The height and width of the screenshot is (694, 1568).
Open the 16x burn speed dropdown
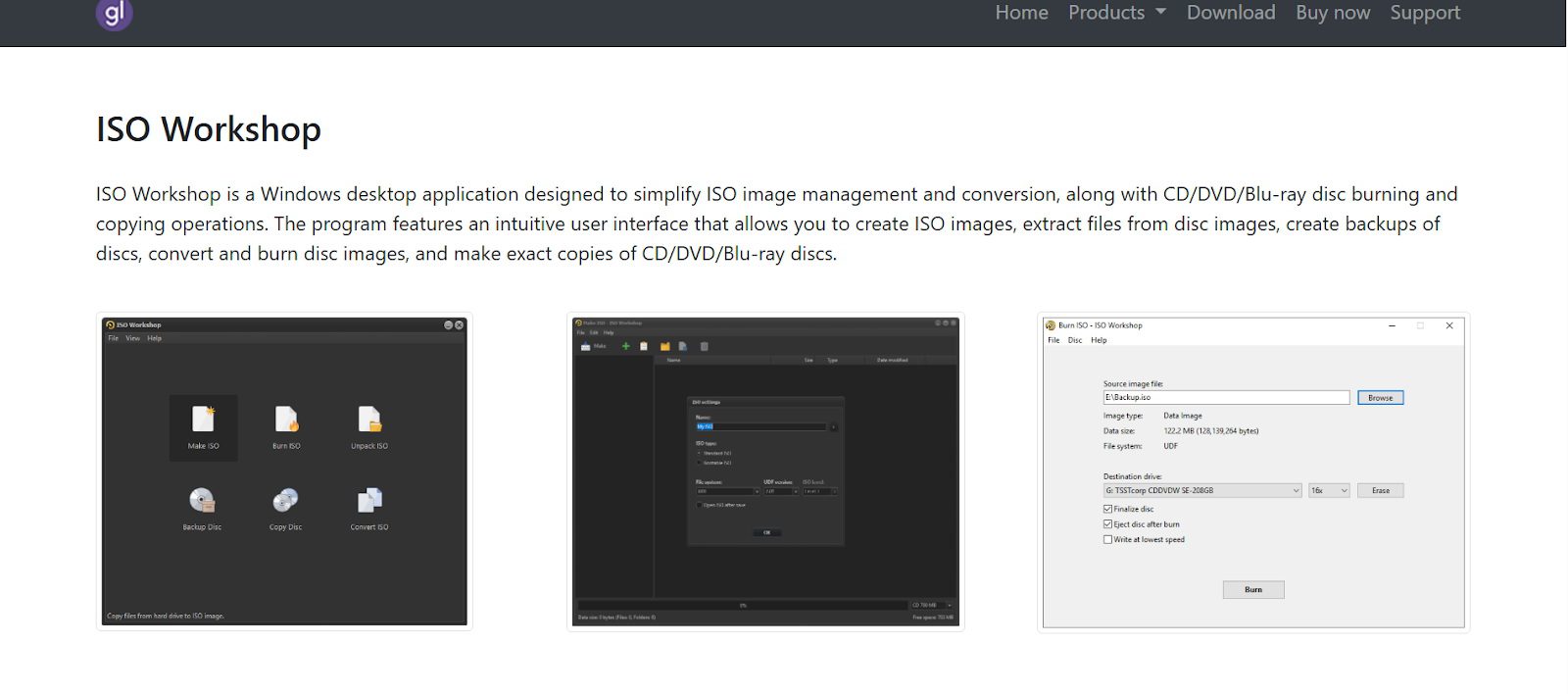coord(1329,490)
